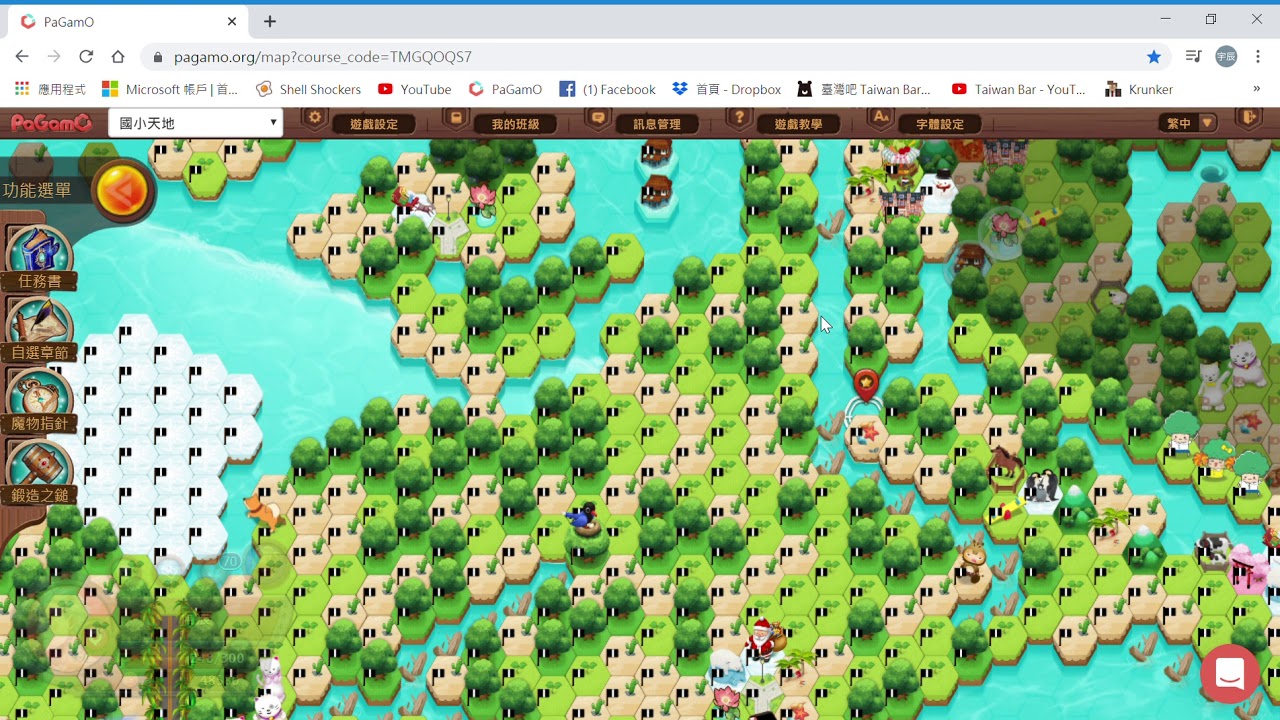Reload the page

tap(86, 57)
